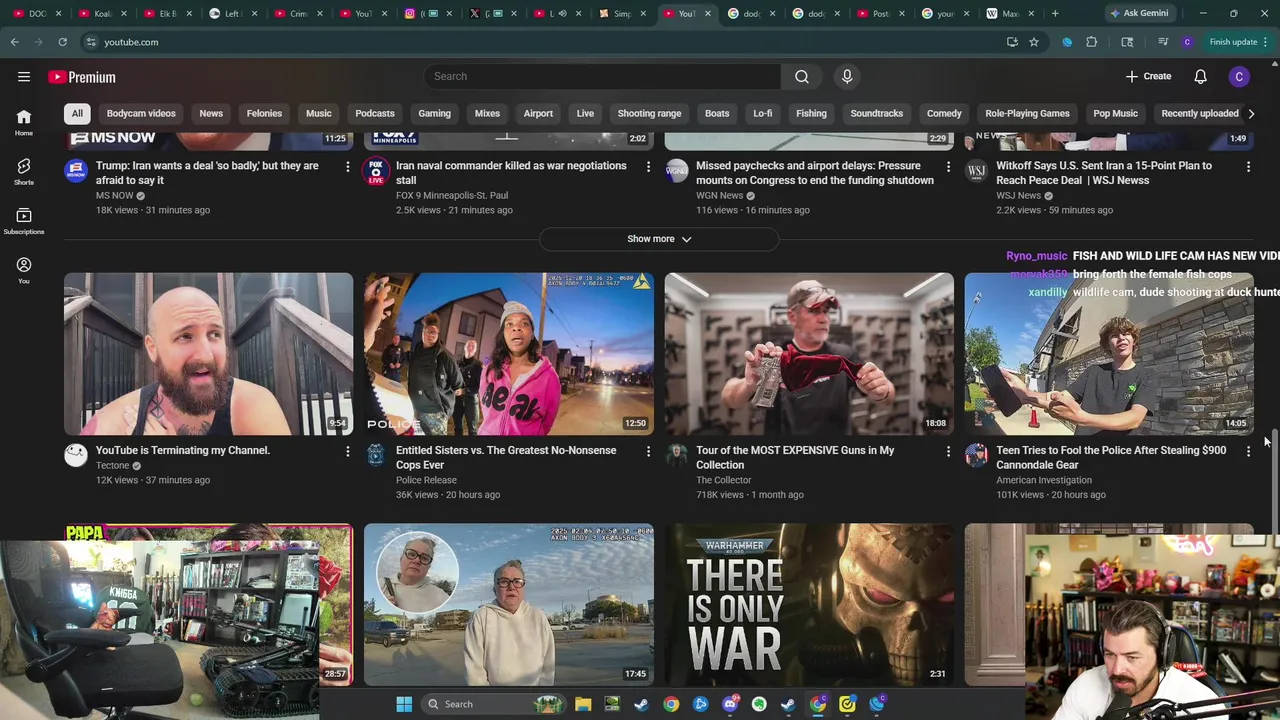Play the Warhammer There Is Only War thumbnail
This screenshot has height=720, width=1280.
point(809,604)
